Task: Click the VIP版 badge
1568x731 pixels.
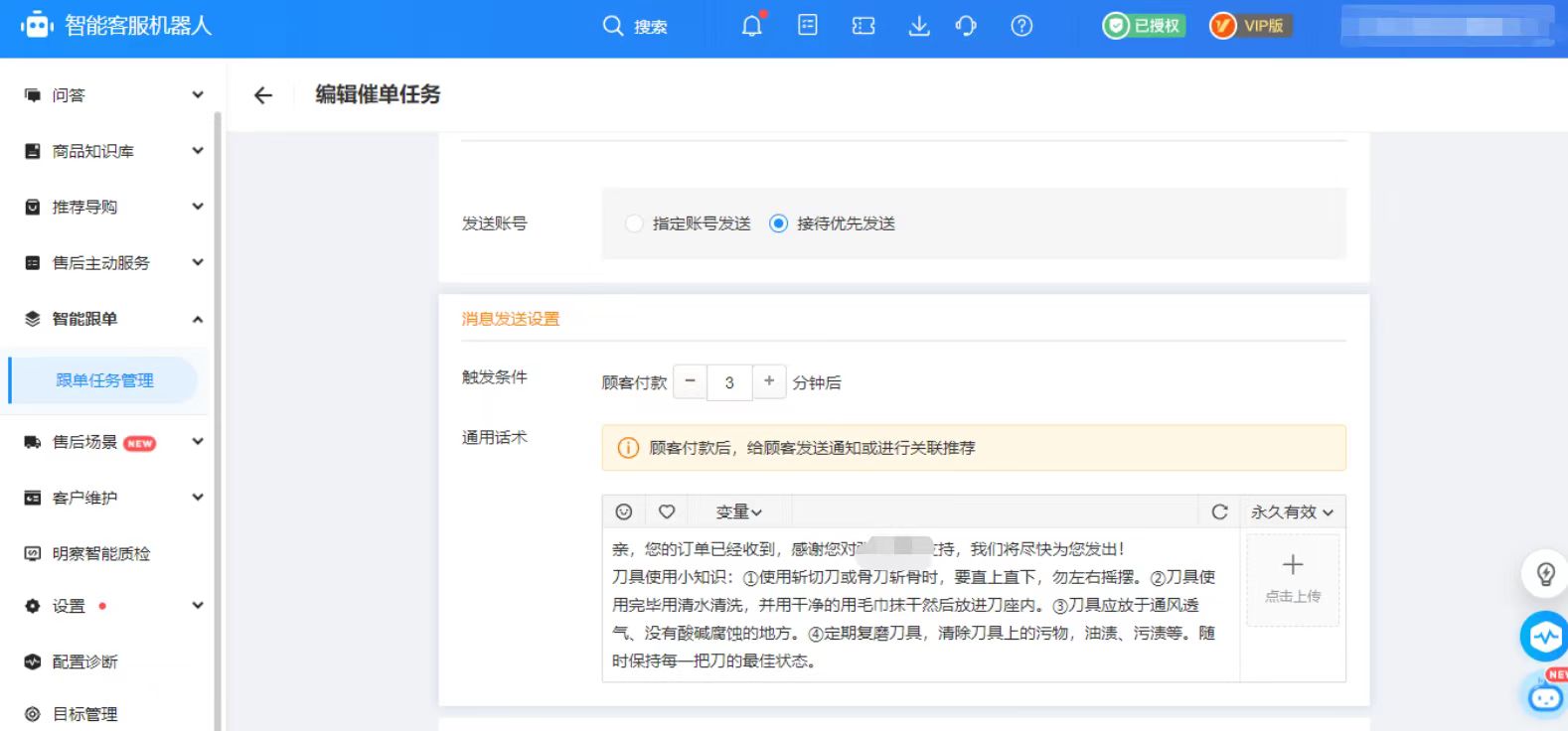Action: pyautogui.click(x=1250, y=26)
